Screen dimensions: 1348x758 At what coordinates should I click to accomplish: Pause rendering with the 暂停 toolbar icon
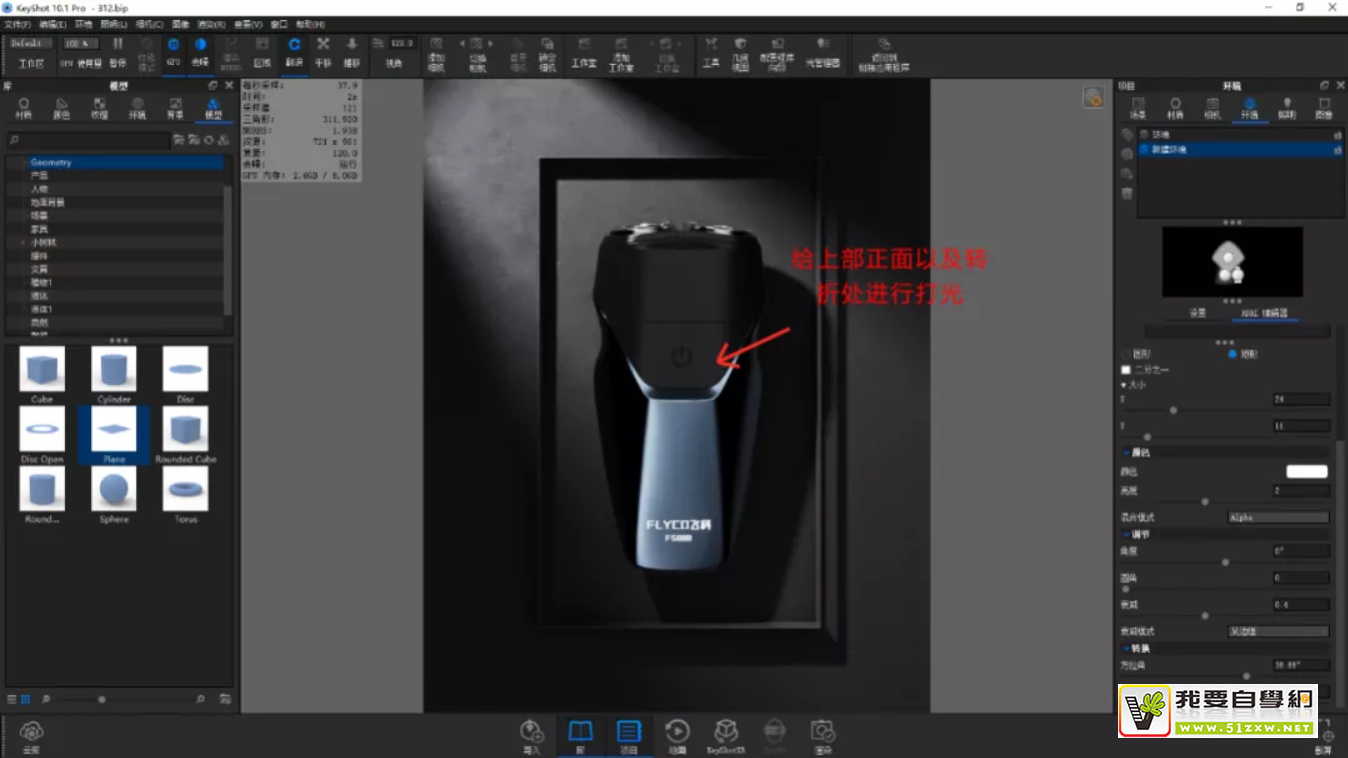point(118,50)
